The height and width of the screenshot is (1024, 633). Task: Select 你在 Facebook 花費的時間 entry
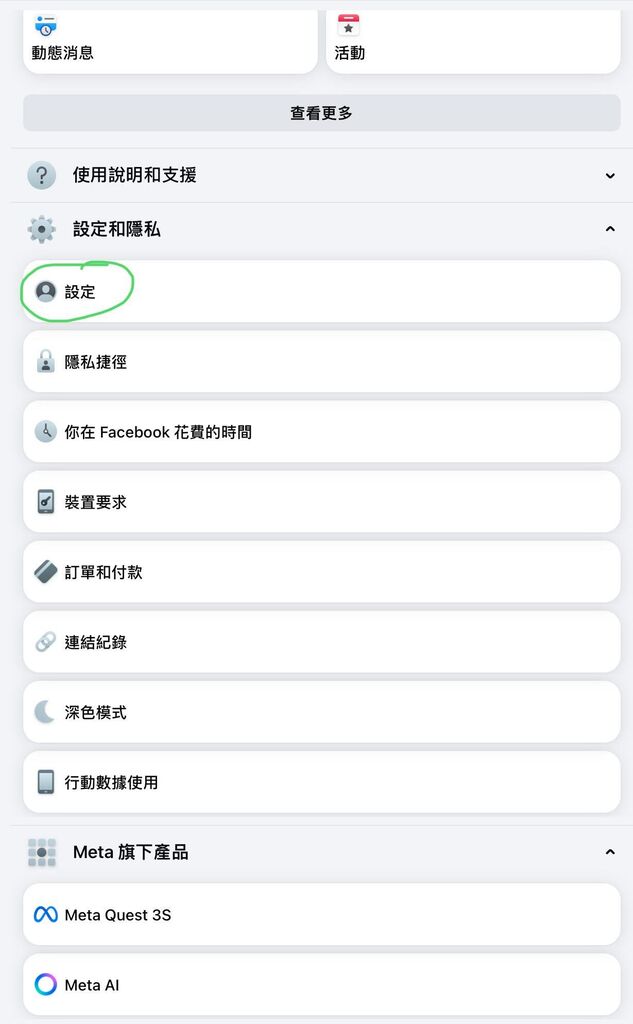pyautogui.click(x=322, y=431)
